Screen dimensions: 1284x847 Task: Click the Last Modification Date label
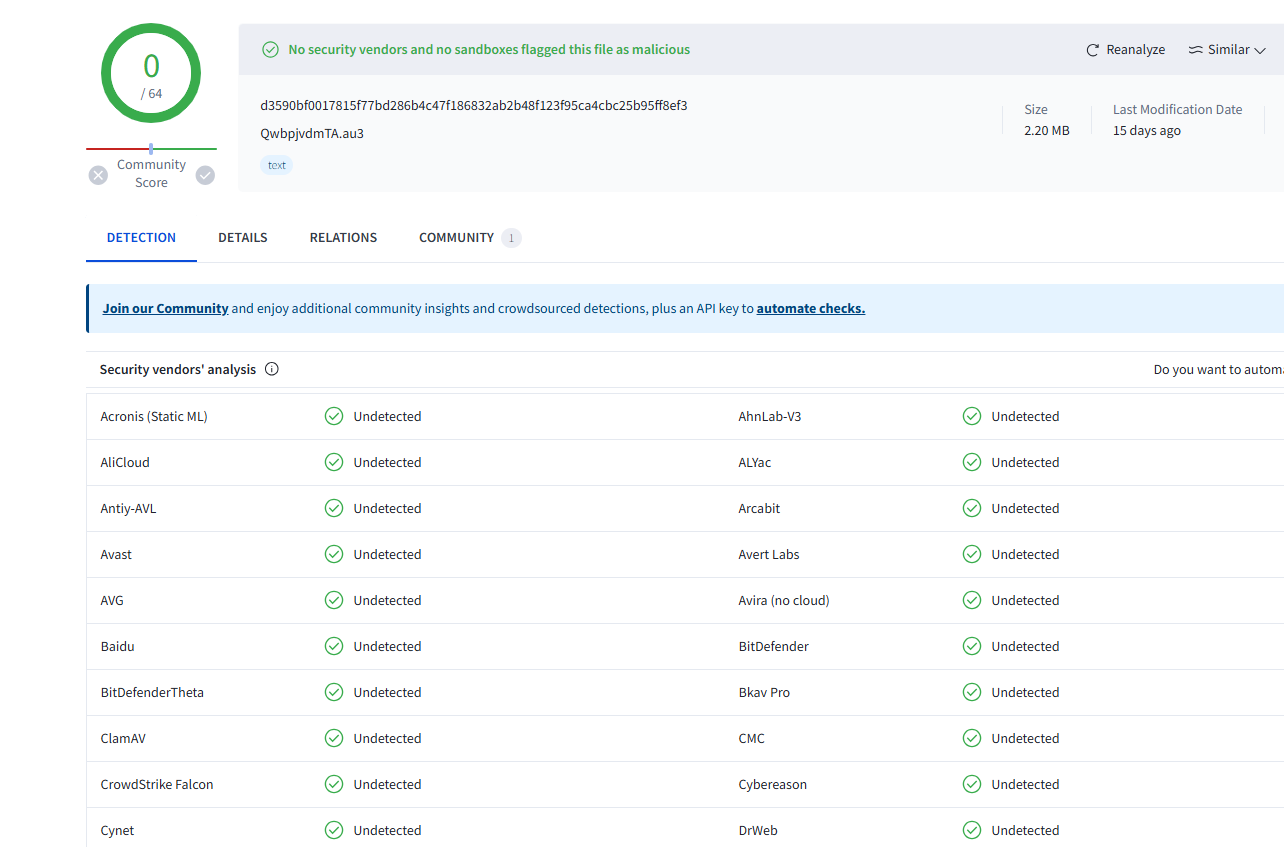pos(1178,110)
